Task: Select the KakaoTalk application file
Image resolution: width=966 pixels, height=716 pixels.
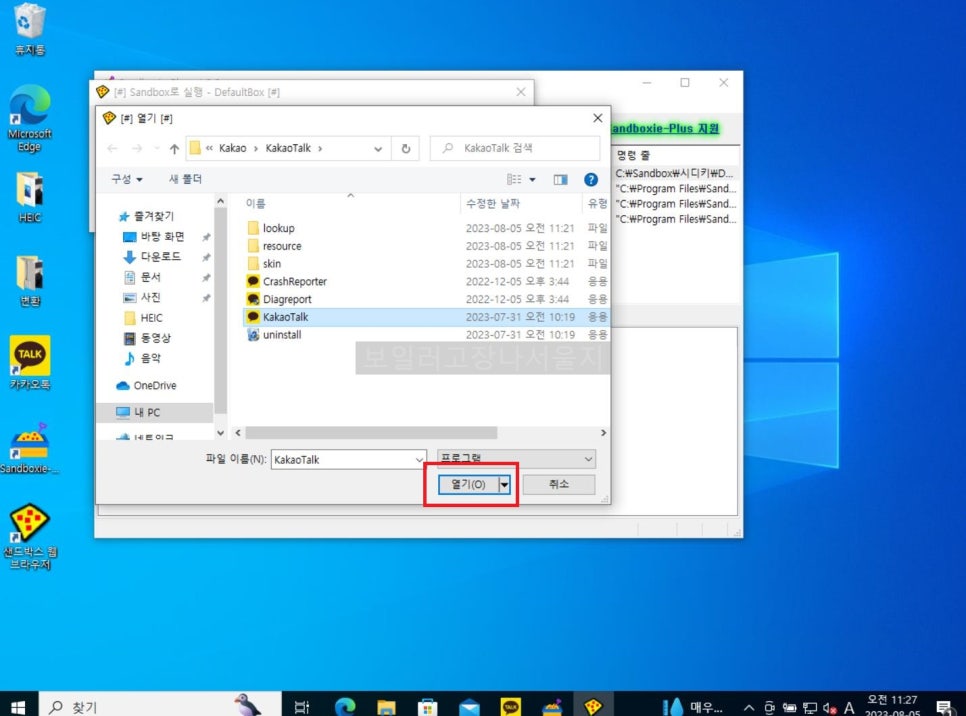Action: (426, 317)
